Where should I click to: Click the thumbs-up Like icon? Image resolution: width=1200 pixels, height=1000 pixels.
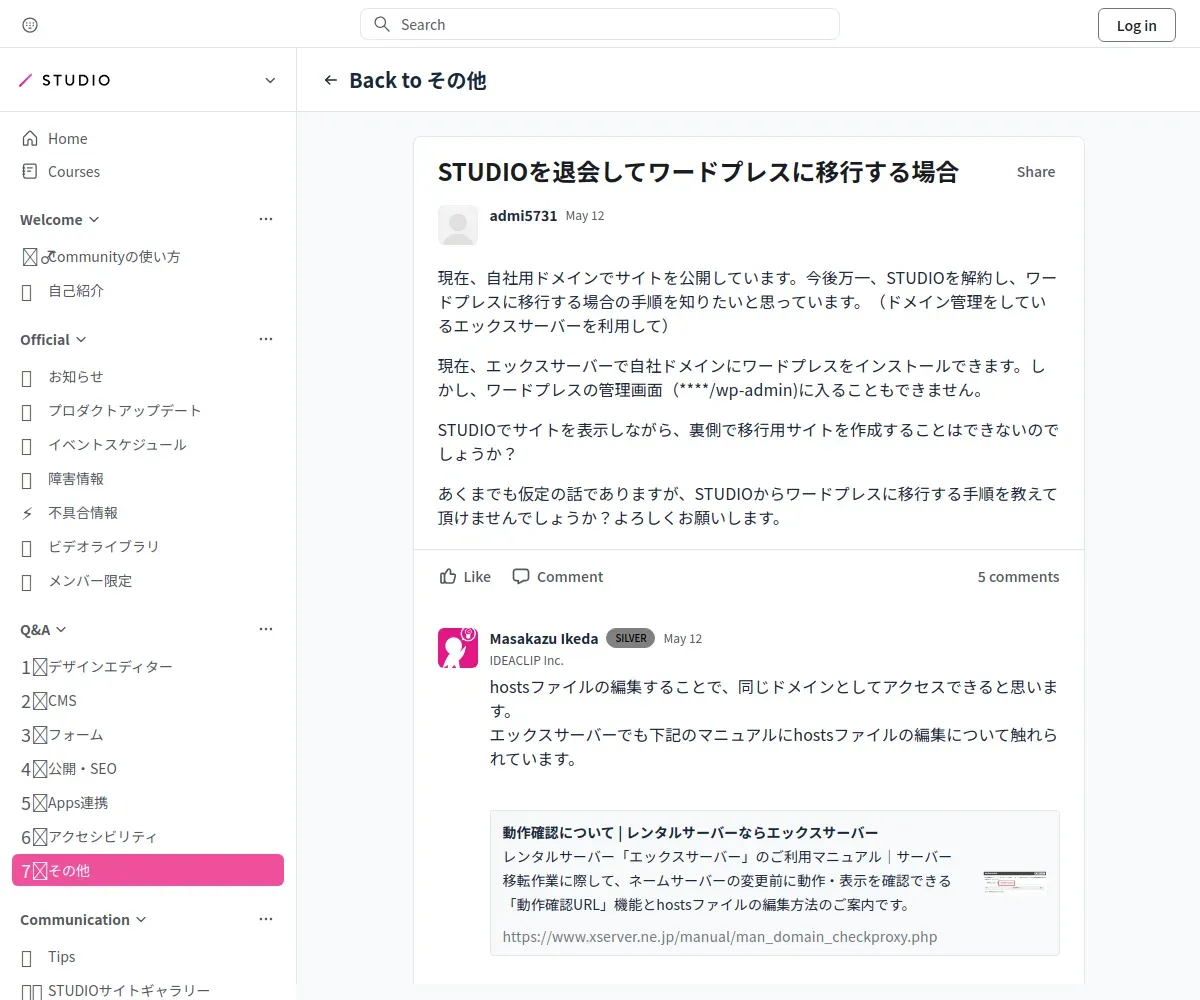(x=448, y=576)
